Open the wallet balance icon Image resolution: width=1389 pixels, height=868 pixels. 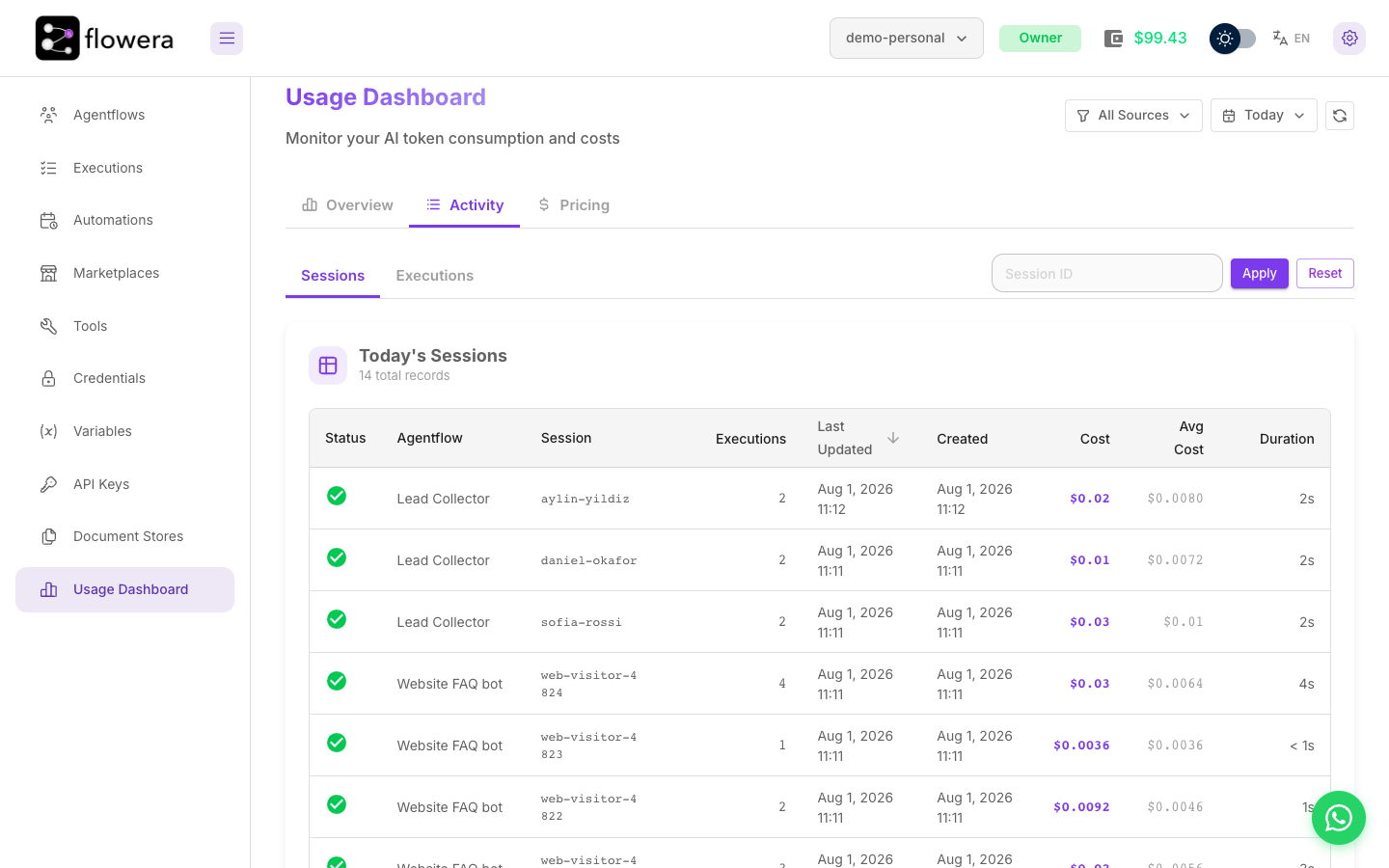coord(1113,39)
